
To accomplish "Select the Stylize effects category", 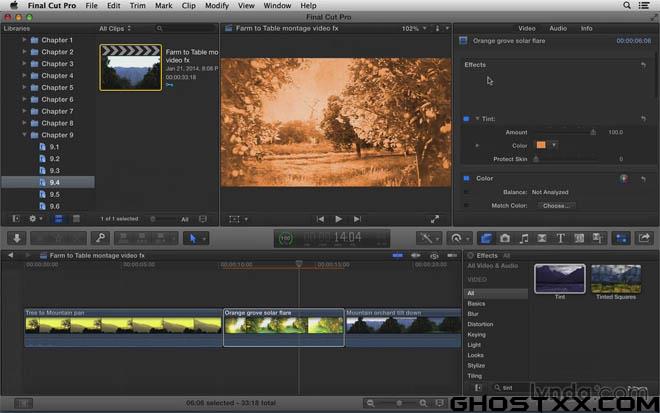I will pos(476,365).
